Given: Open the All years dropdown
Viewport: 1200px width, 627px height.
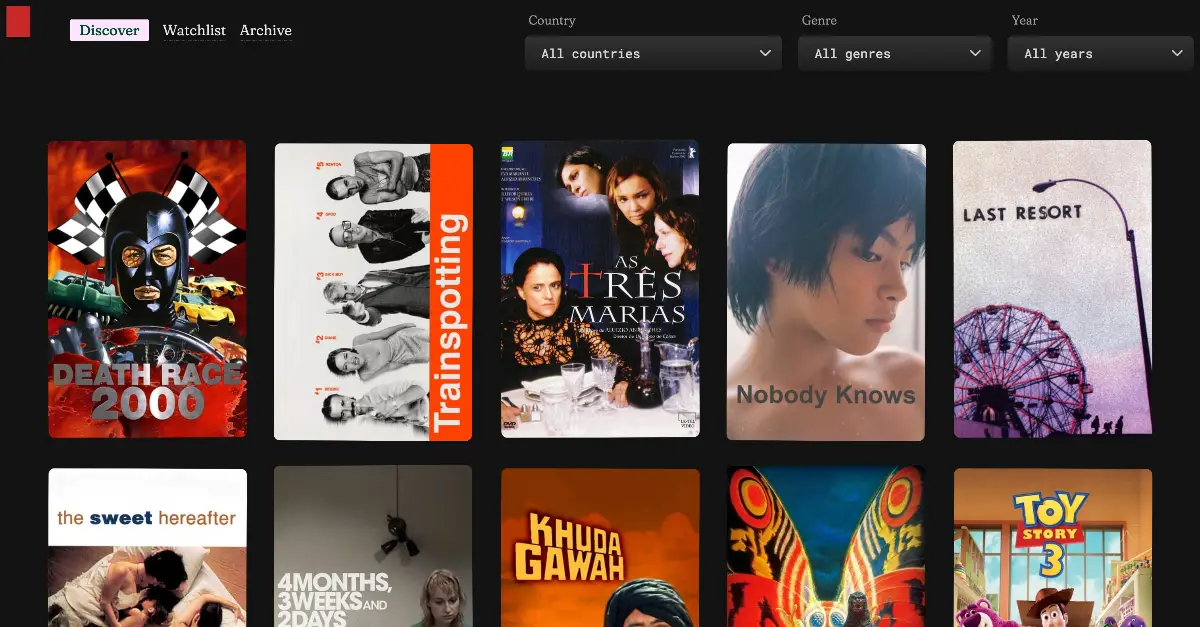Looking at the screenshot, I should (x=1100, y=54).
